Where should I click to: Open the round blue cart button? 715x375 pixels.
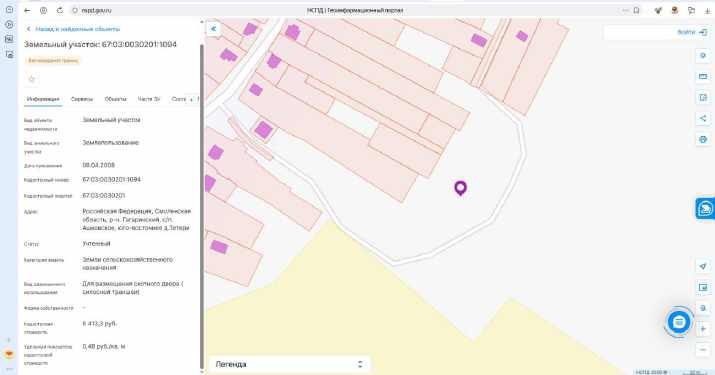679,322
